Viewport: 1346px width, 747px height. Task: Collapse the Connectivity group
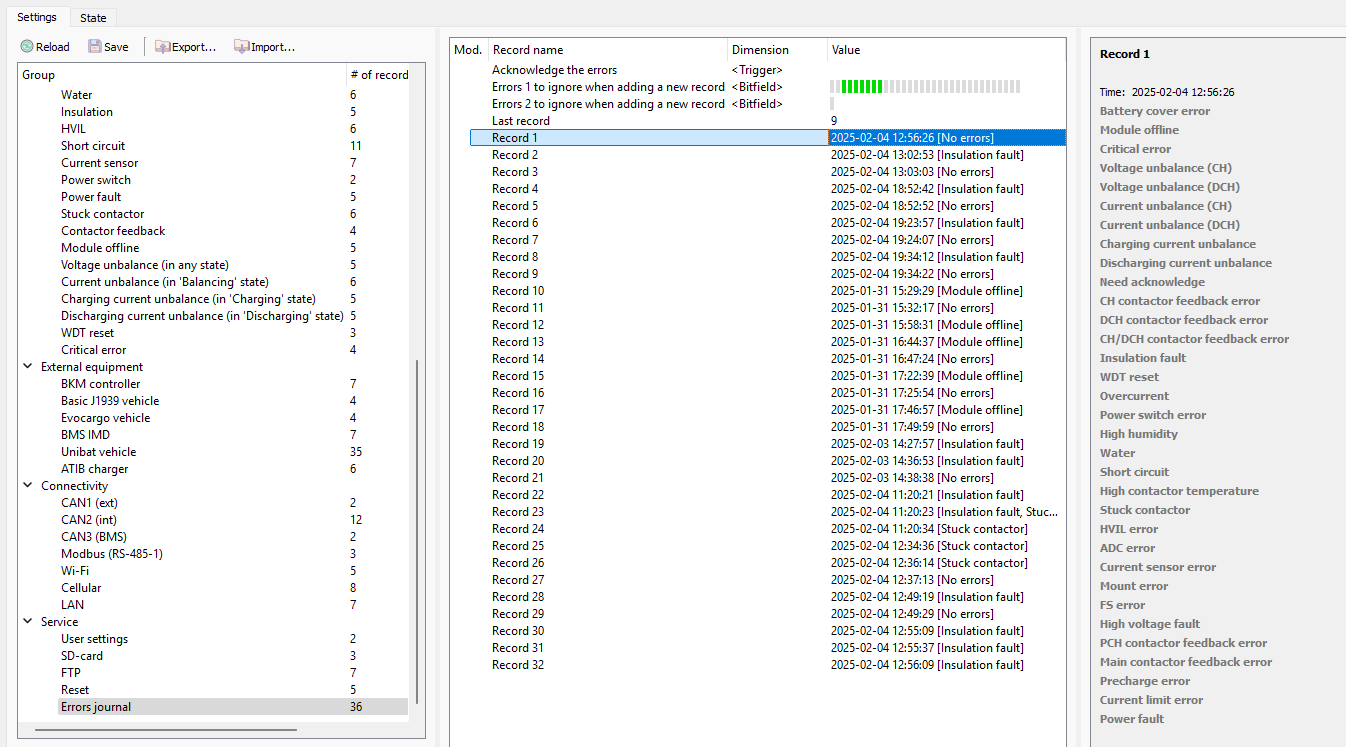(27, 486)
